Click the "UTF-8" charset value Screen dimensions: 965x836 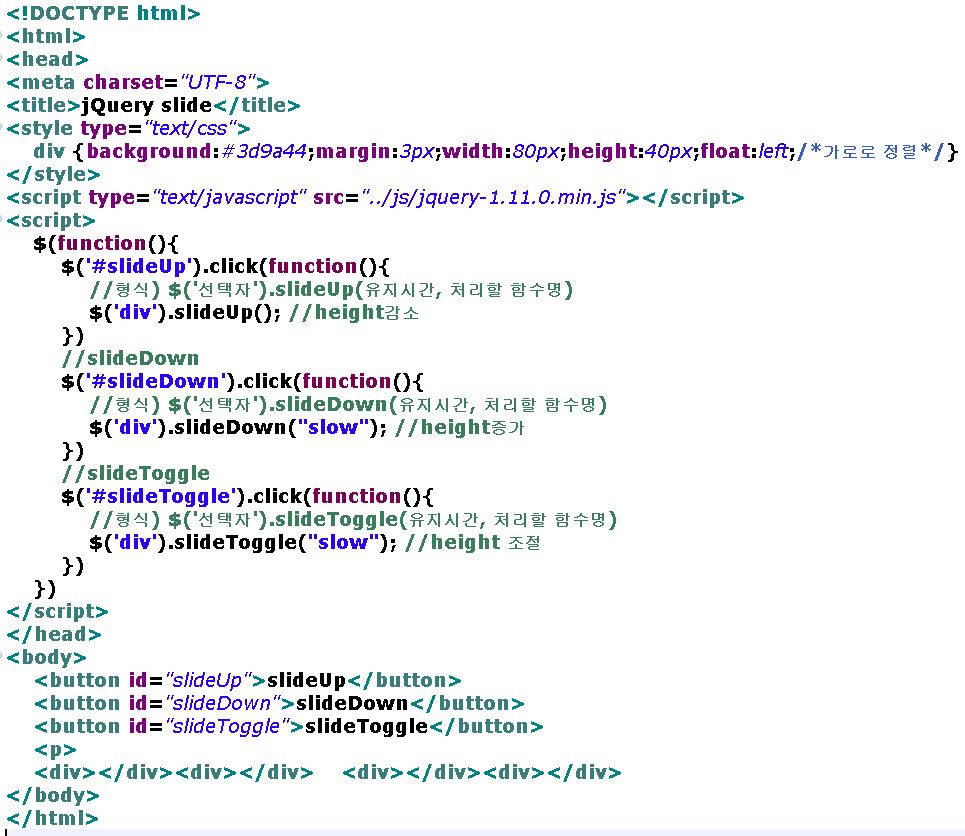[218, 82]
